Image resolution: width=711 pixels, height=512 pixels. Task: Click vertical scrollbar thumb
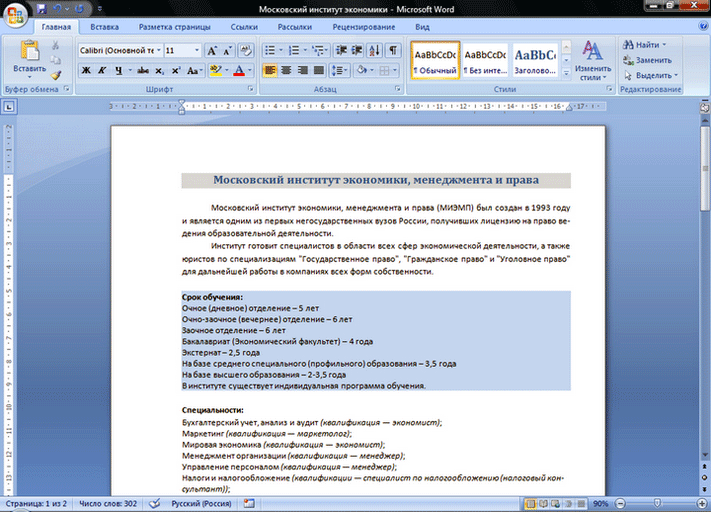click(705, 169)
